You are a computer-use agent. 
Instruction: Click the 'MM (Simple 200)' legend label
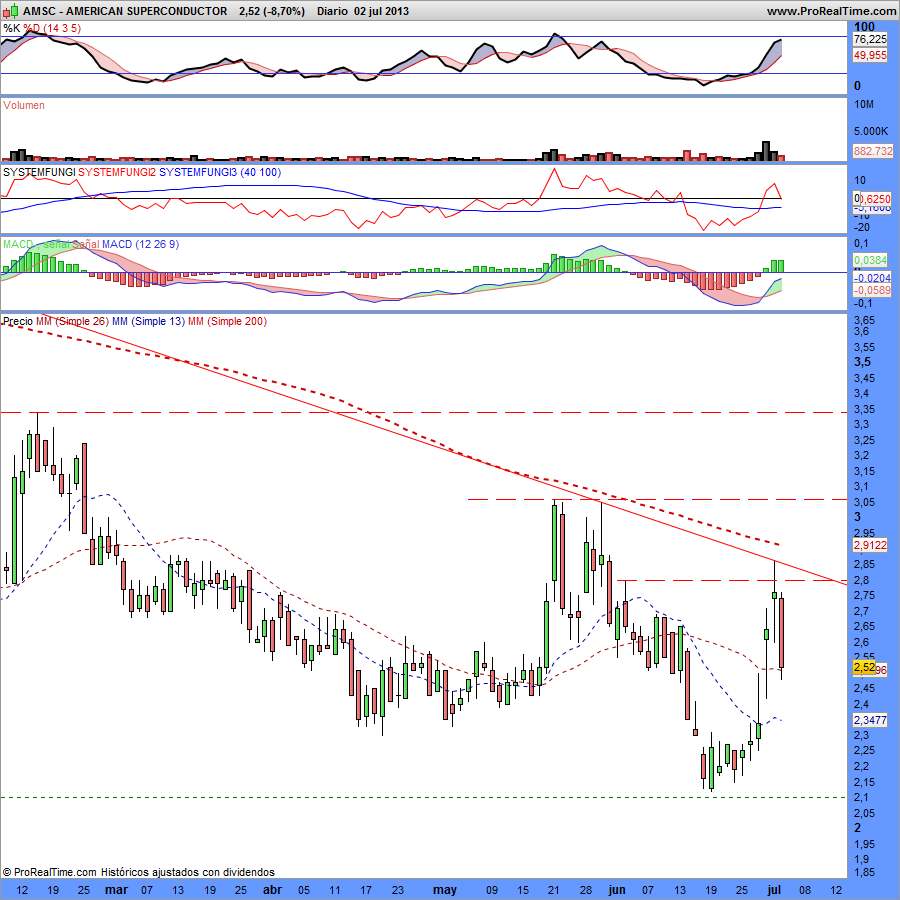point(227,321)
